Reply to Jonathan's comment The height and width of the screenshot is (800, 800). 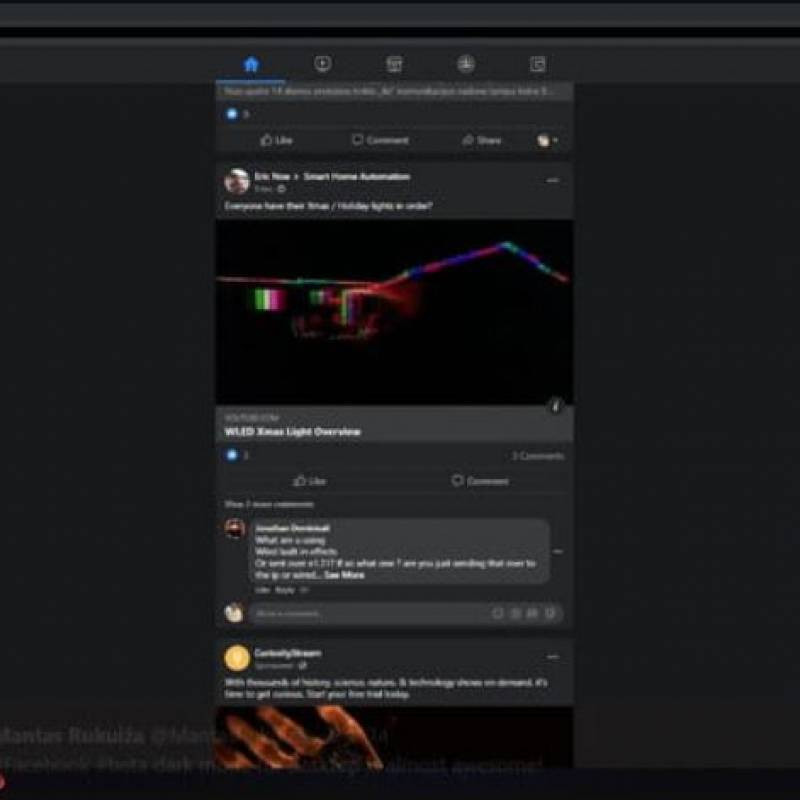point(285,590)
